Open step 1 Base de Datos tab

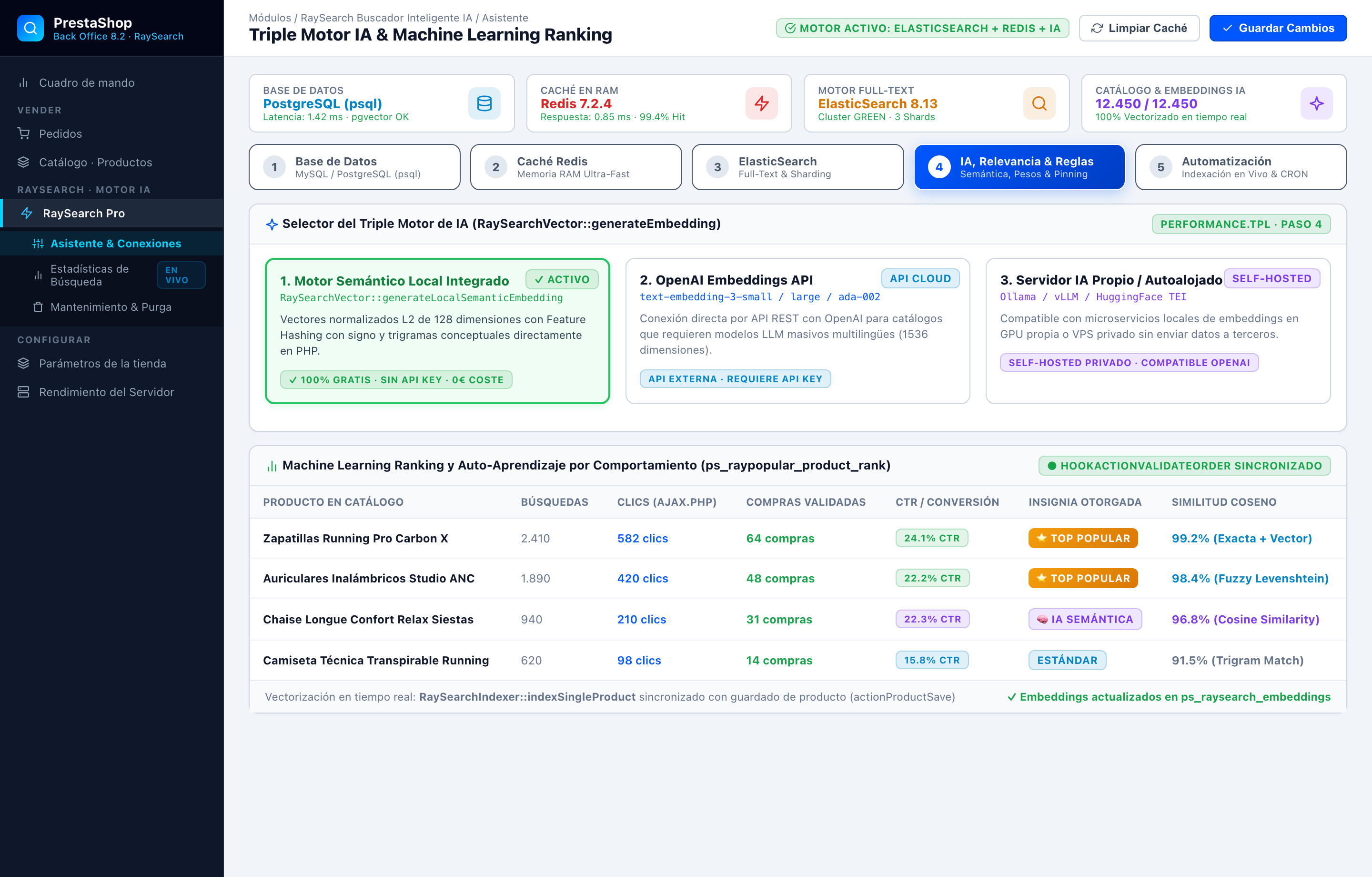[354, 167]
